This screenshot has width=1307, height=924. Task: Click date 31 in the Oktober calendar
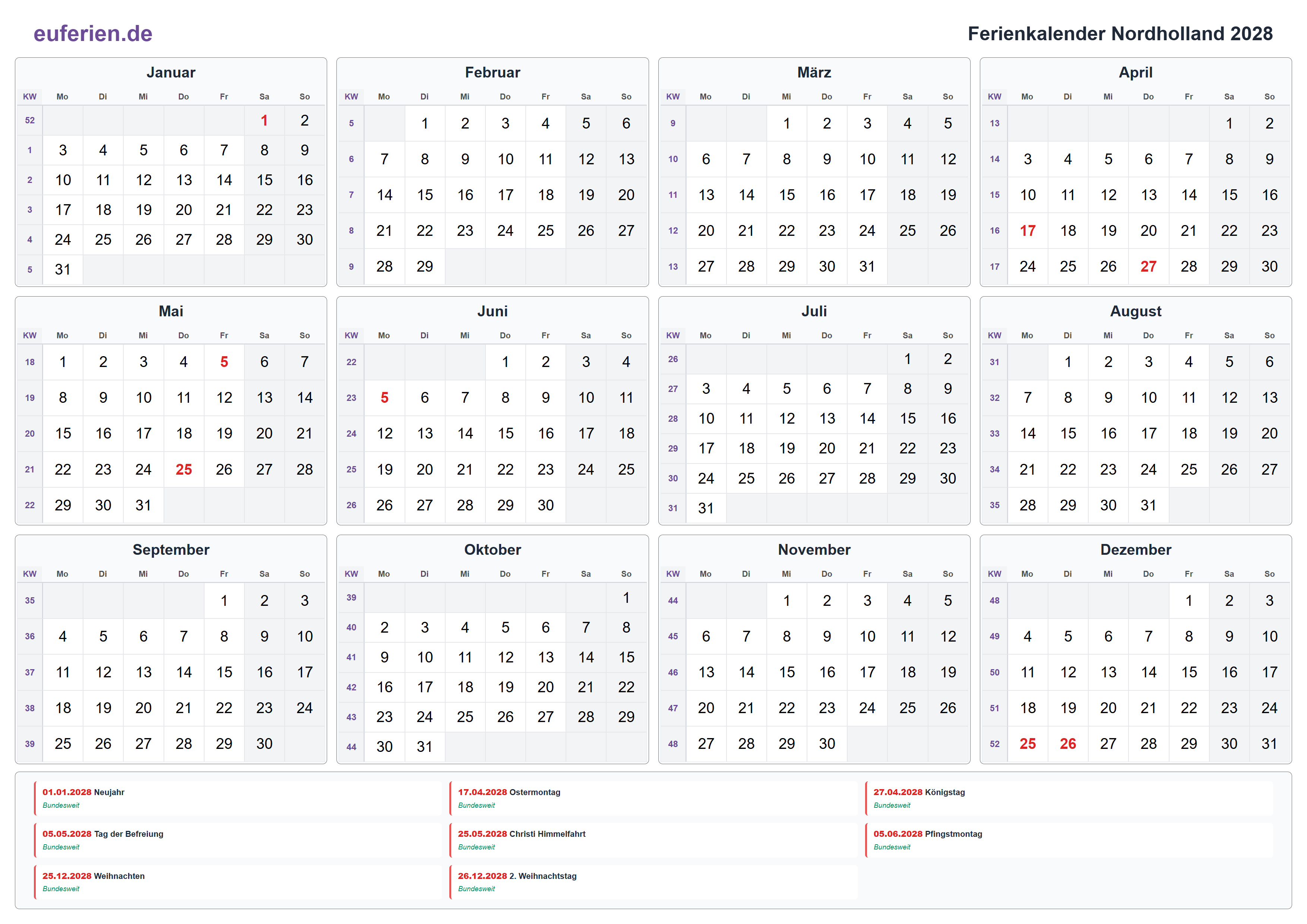point(425,746)
